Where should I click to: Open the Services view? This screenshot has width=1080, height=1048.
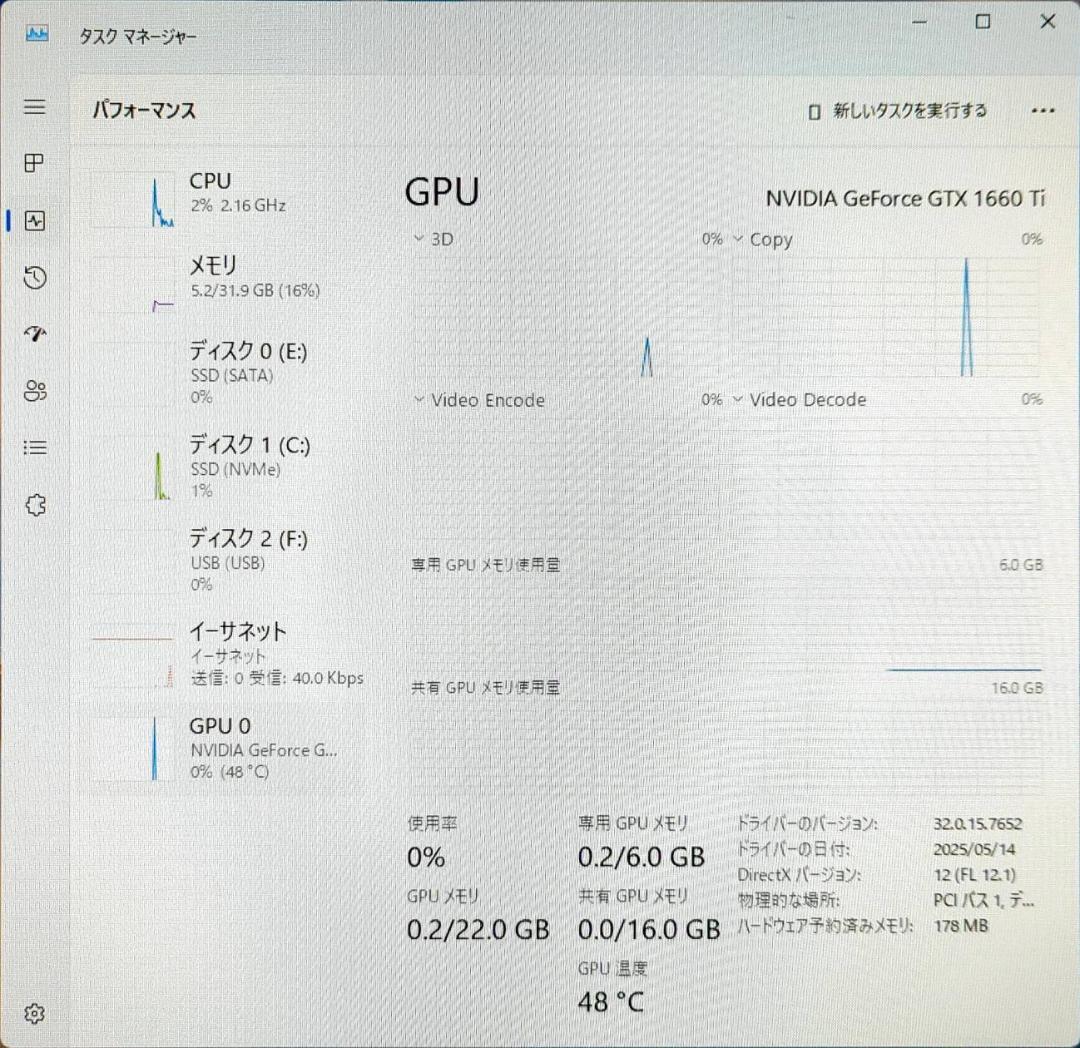click(34, 505)
